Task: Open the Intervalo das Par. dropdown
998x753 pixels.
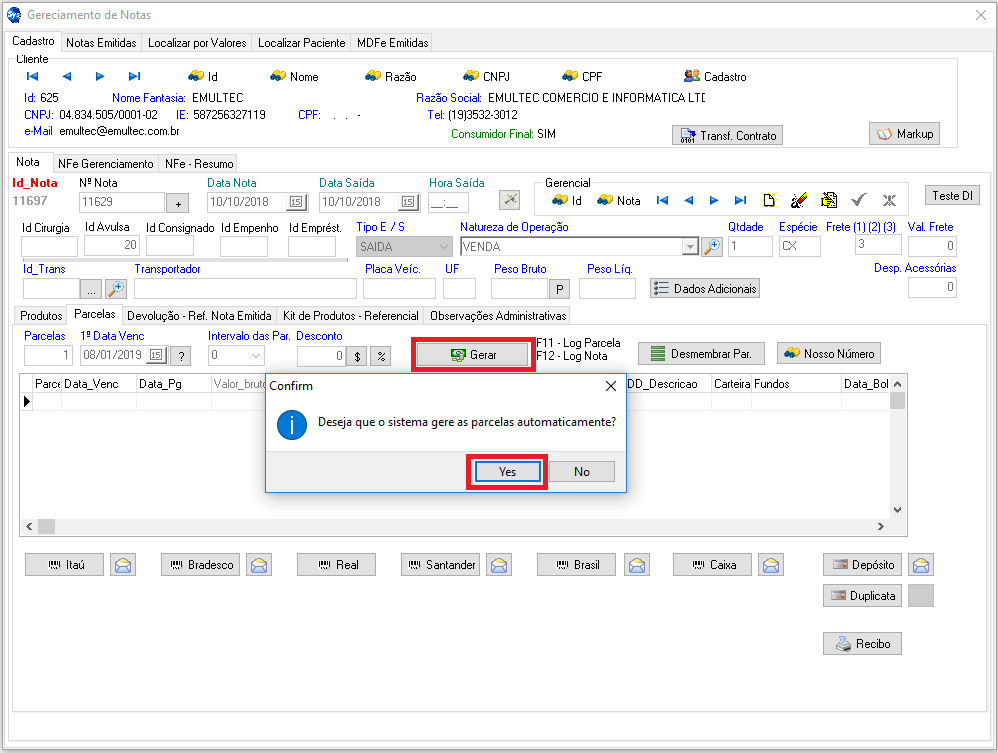Action: point(254,355)
